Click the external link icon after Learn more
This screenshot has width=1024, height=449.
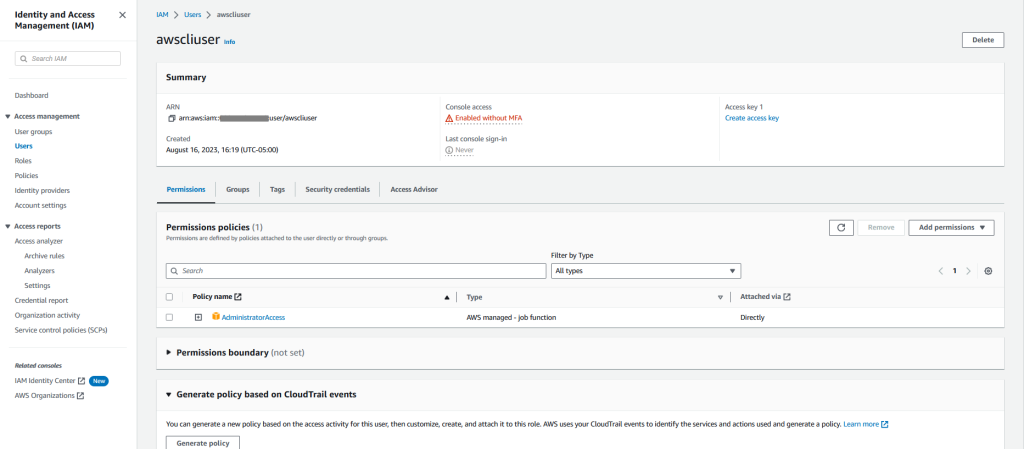885,424
